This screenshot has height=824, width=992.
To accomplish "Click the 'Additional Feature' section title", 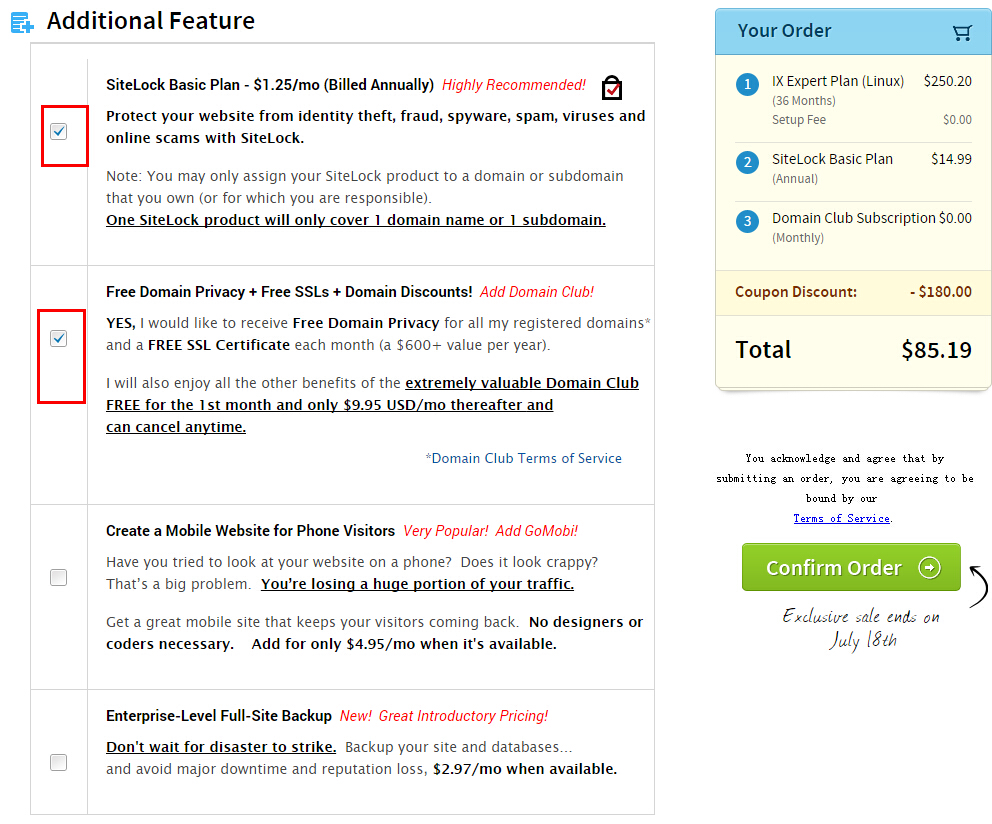I will tap(151, 21).
